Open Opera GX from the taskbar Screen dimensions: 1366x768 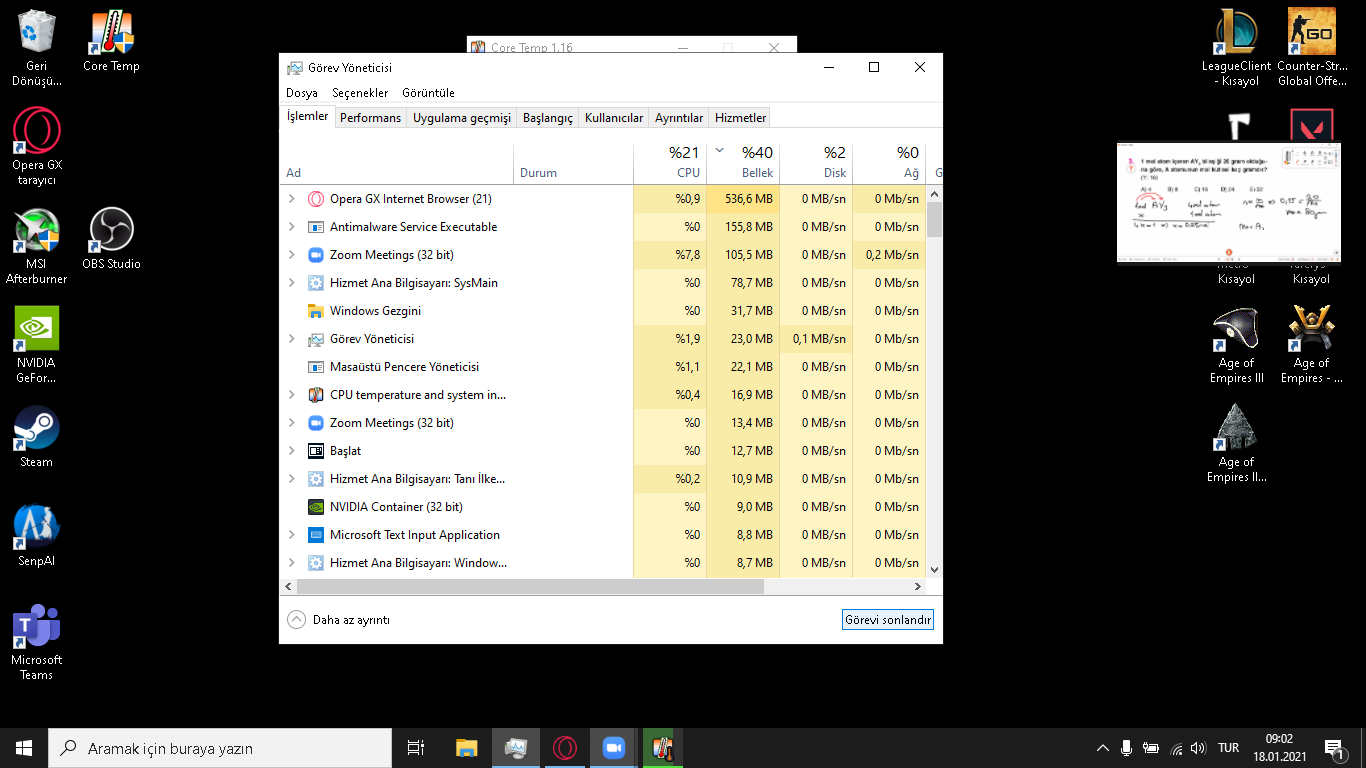[565, 748]
